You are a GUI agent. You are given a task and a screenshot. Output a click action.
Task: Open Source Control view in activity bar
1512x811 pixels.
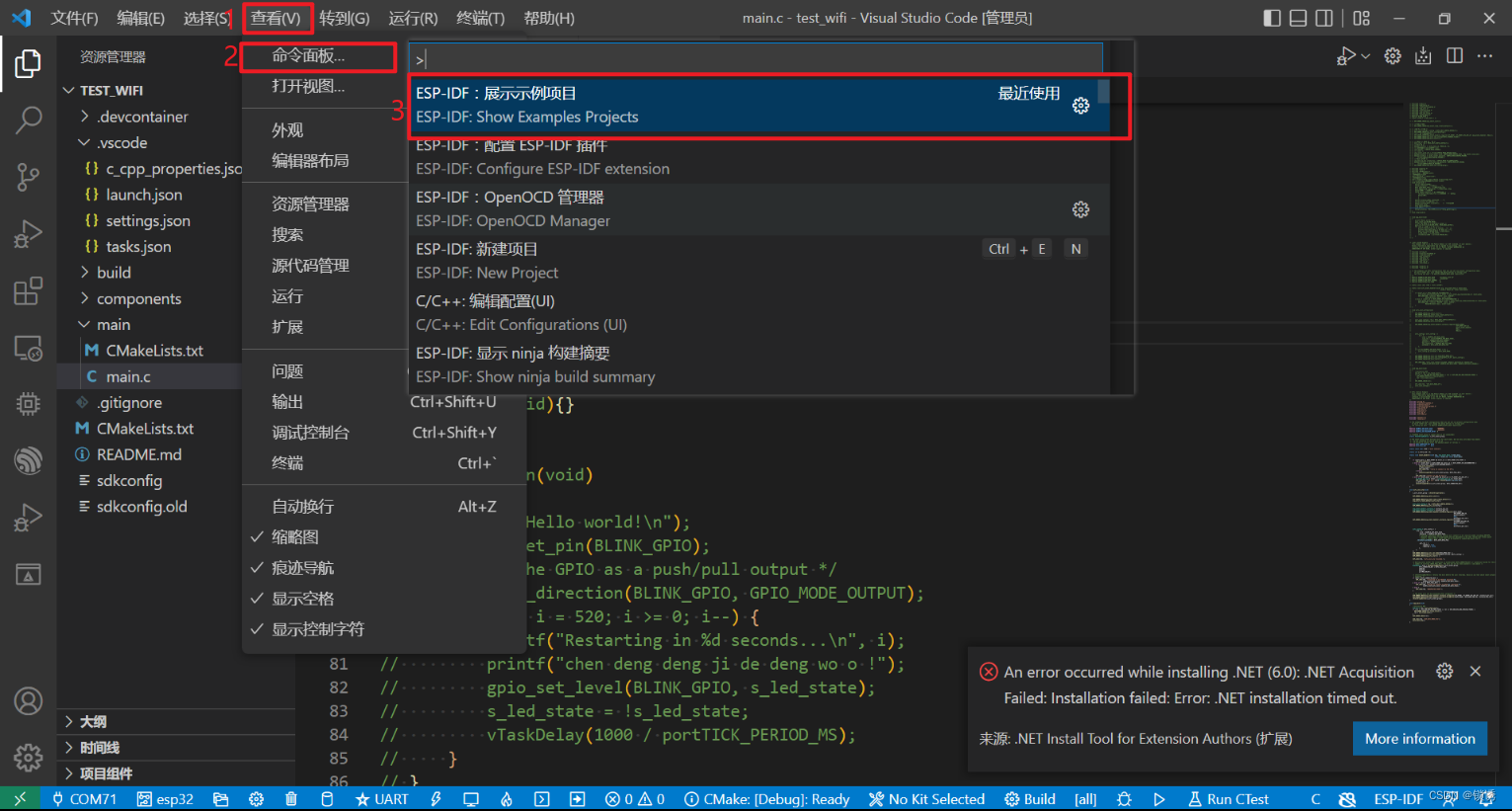pos(28,178)
